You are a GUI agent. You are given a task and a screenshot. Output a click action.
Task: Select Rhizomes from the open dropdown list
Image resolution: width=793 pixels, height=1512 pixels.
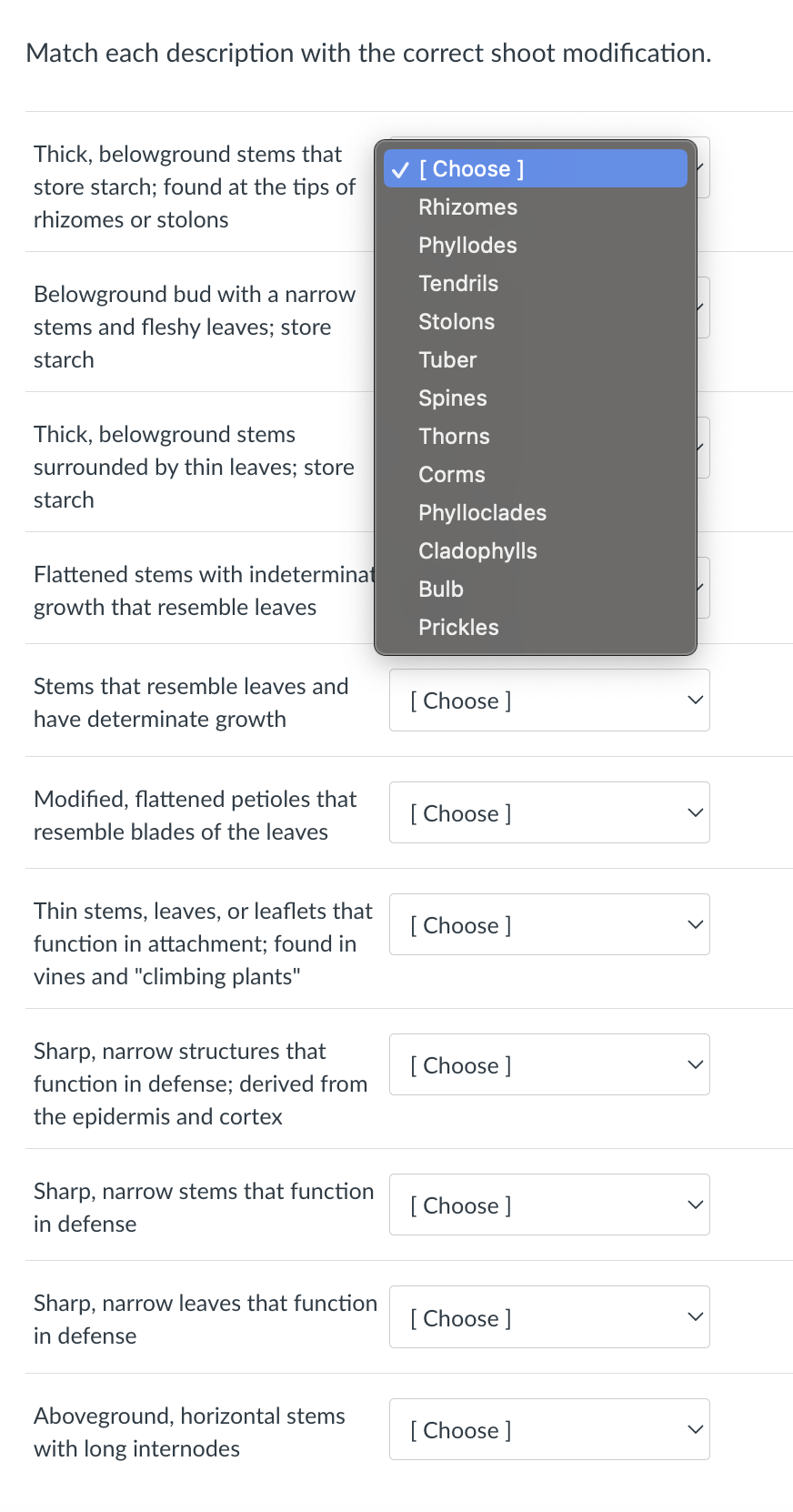point(535,207)
